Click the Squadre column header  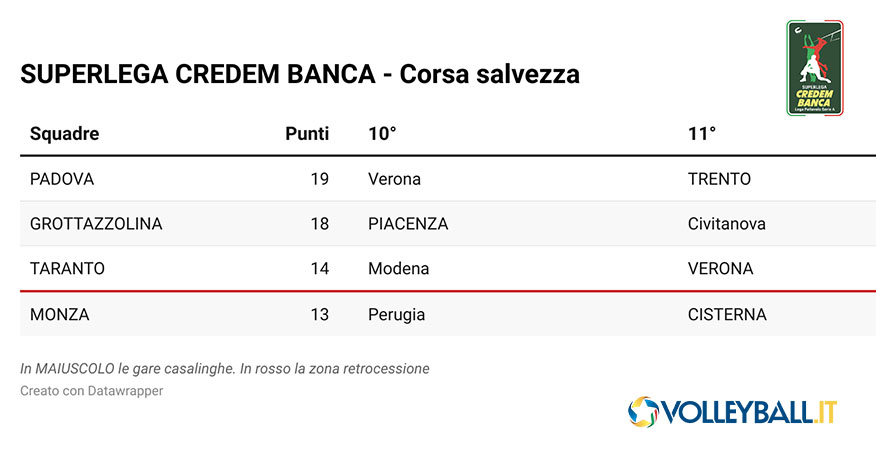[64, 134]
